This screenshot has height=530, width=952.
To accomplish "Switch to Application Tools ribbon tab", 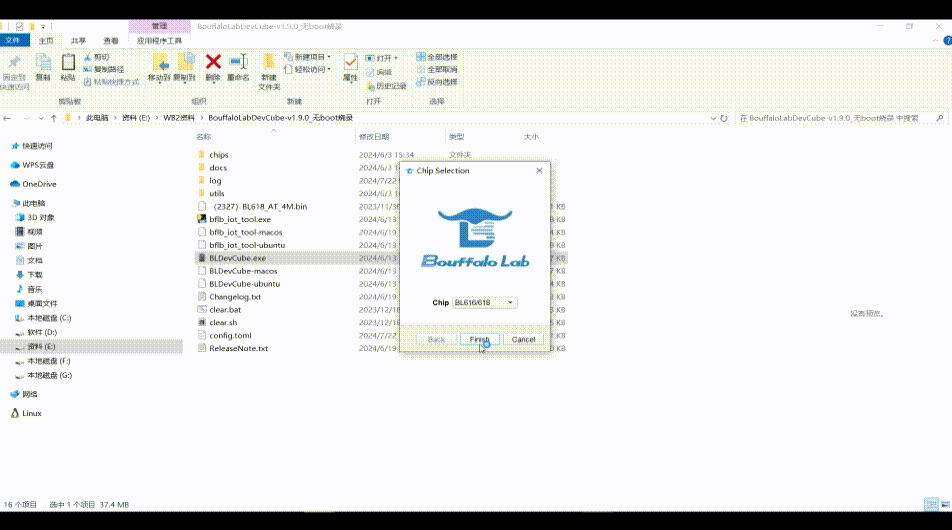I will (x=159, y=41).
